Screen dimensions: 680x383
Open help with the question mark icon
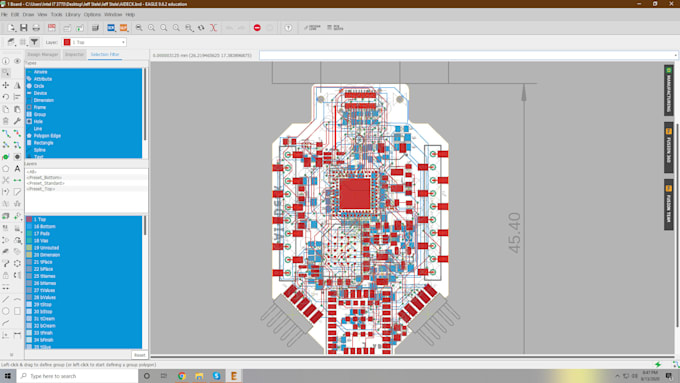288,28
